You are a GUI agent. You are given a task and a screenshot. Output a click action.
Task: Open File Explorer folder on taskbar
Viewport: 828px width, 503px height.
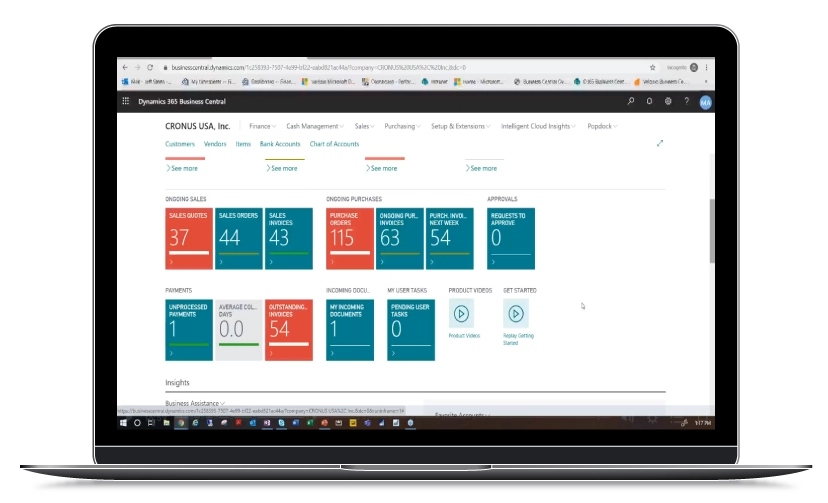click(x=166, y=423)
